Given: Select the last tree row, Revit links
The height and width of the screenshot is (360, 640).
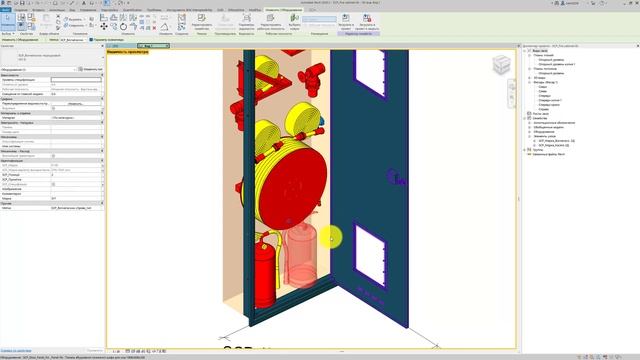Looking at the screenshot, I should (x=549, y=155).
